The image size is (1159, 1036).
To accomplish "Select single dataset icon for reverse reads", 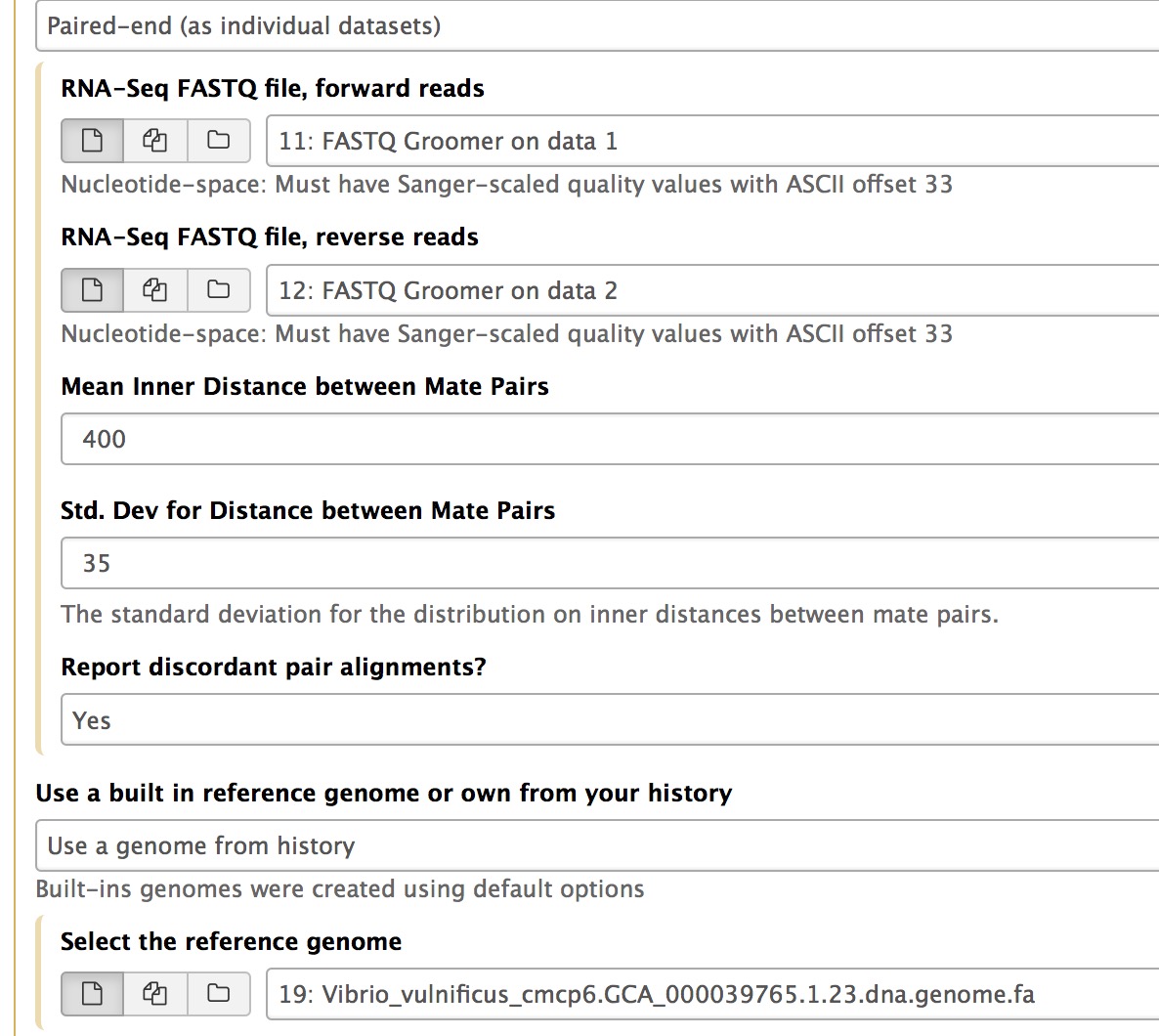I will click(92, 290).
